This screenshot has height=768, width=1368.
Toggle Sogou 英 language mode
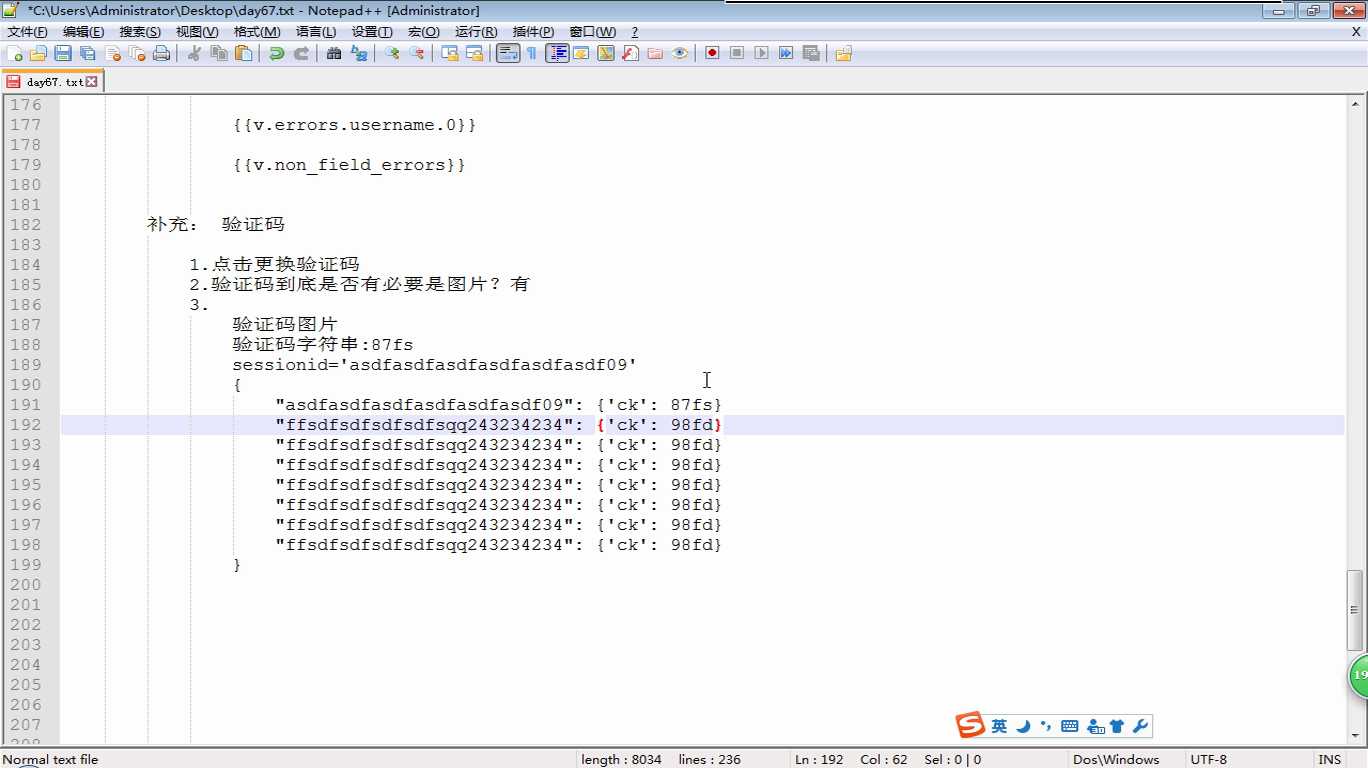[999, 726]
